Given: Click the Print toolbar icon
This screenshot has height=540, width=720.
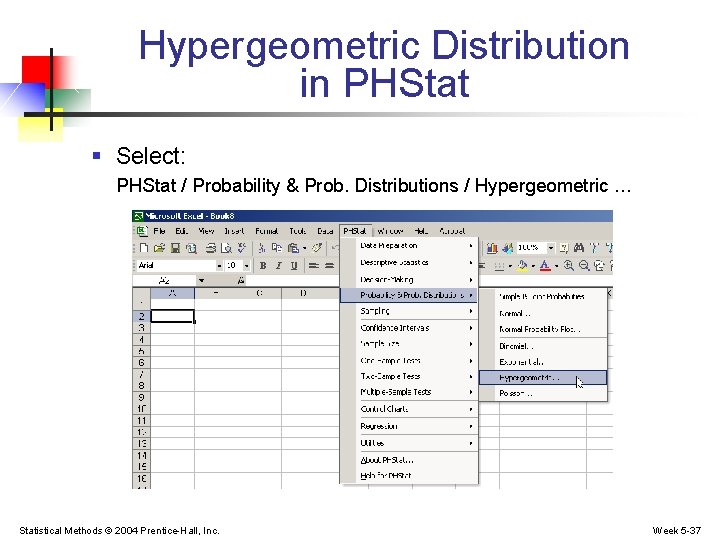Looking at the screenshot, I should (211, 248).
